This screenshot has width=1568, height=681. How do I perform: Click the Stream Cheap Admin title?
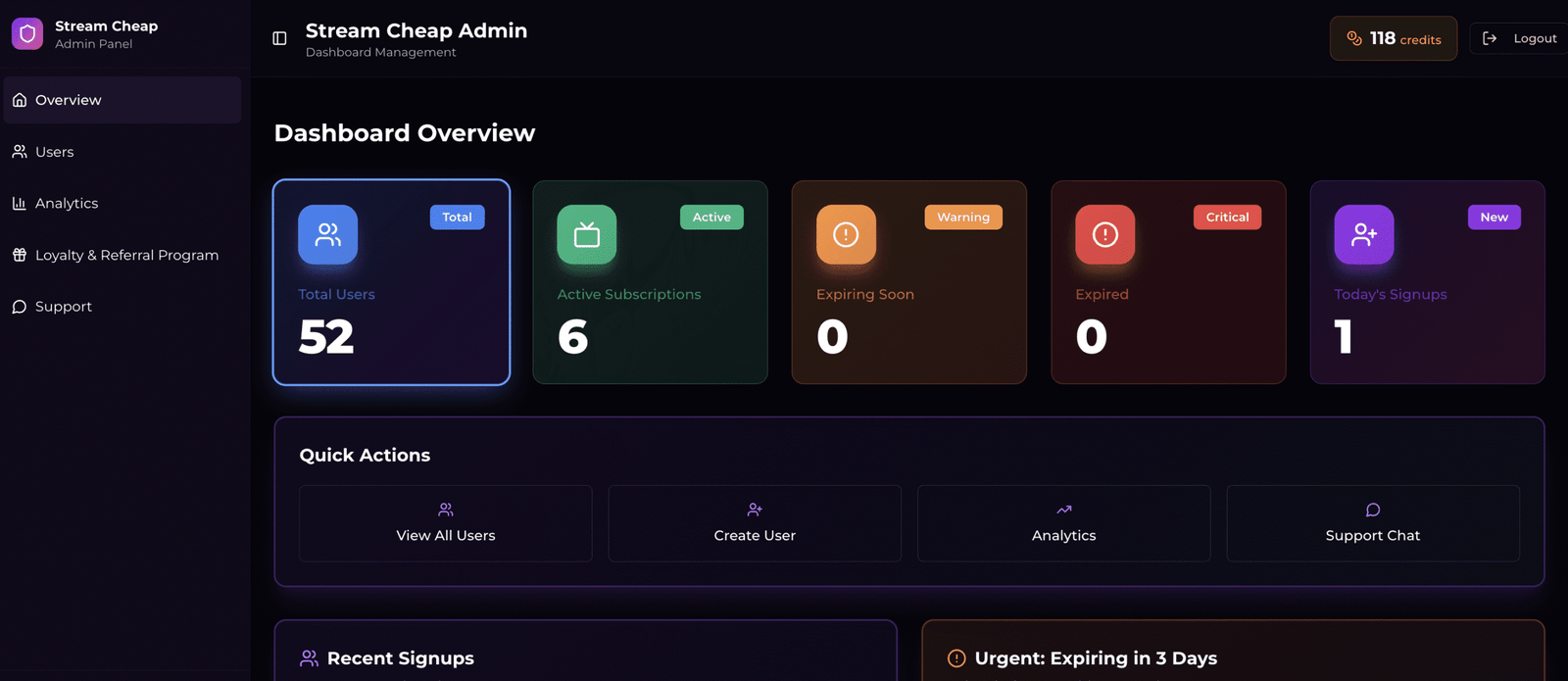416,30
